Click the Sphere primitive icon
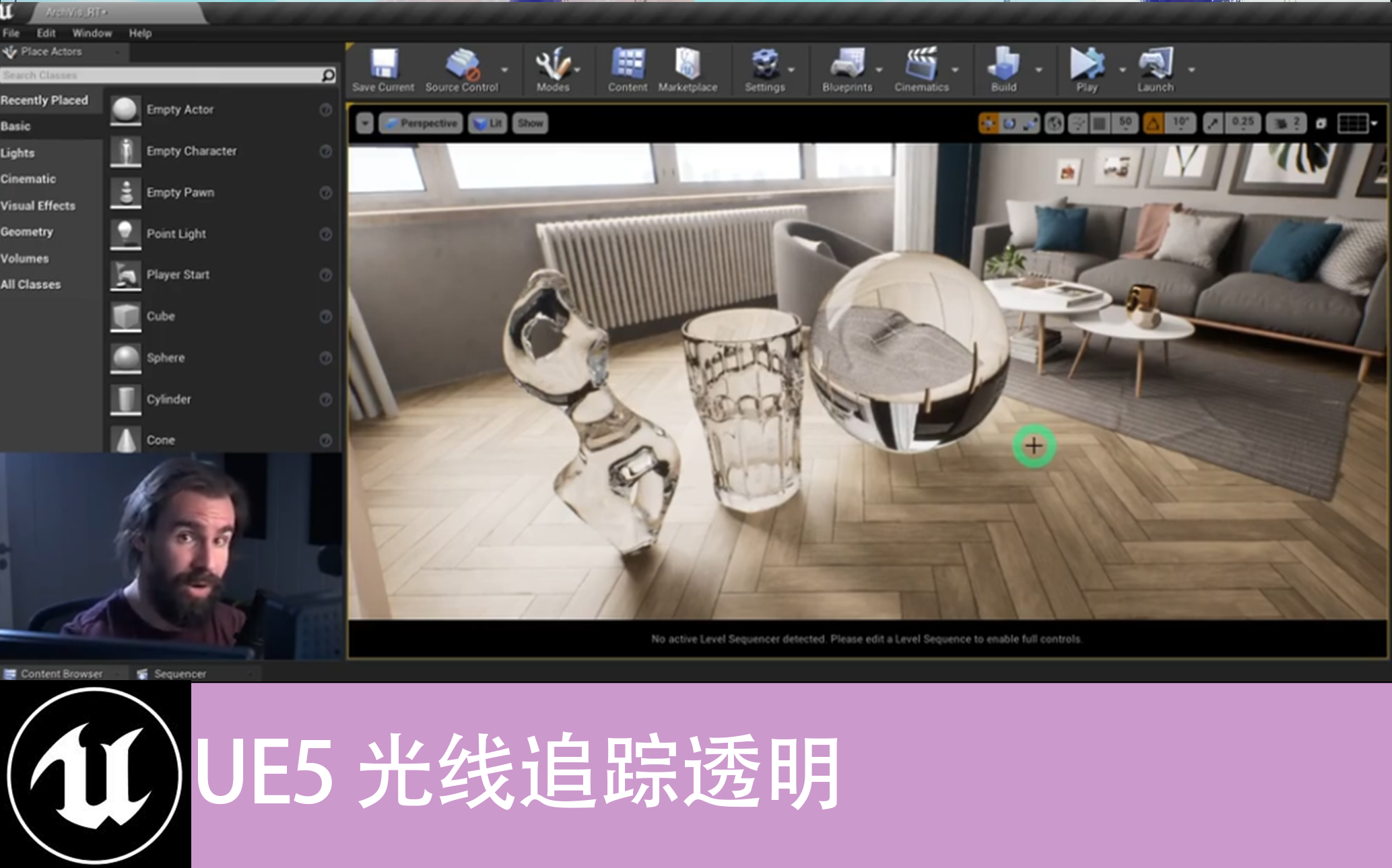Viewport: 1392px width, 868px height. [125, 358]
